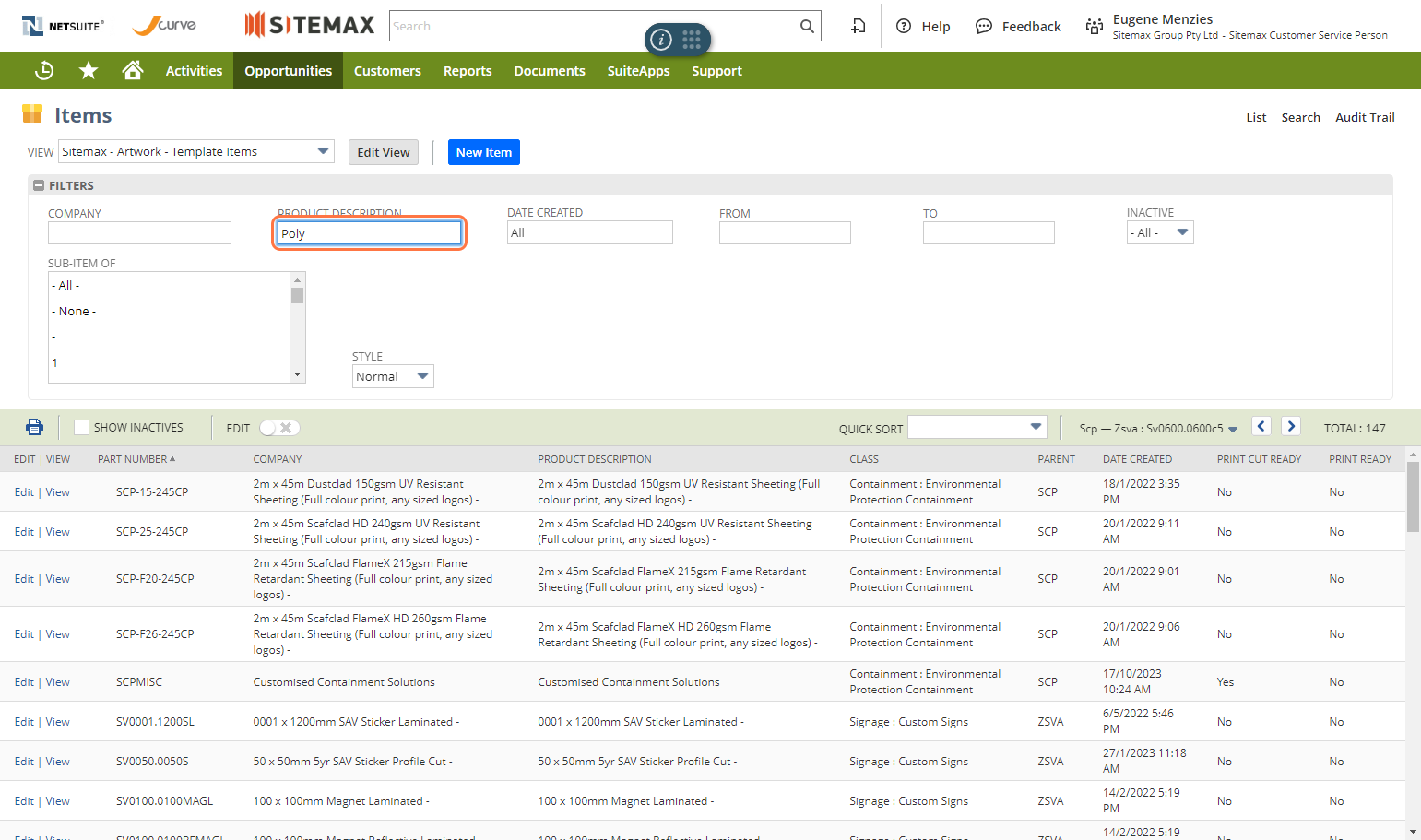Go to Home dashboard icon
This screenshot has width=1421, height=840.
[133, 70]
